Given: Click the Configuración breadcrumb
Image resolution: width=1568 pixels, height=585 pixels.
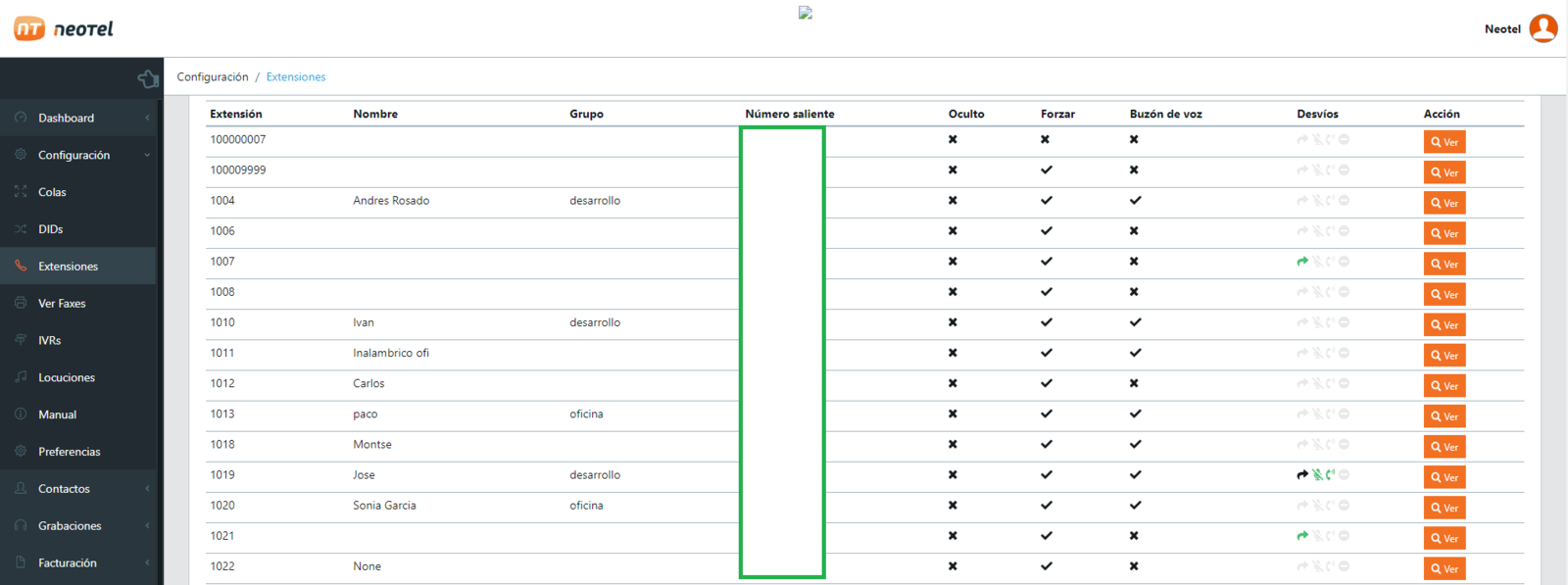Looking at the screenshot, I should (213, 77).
